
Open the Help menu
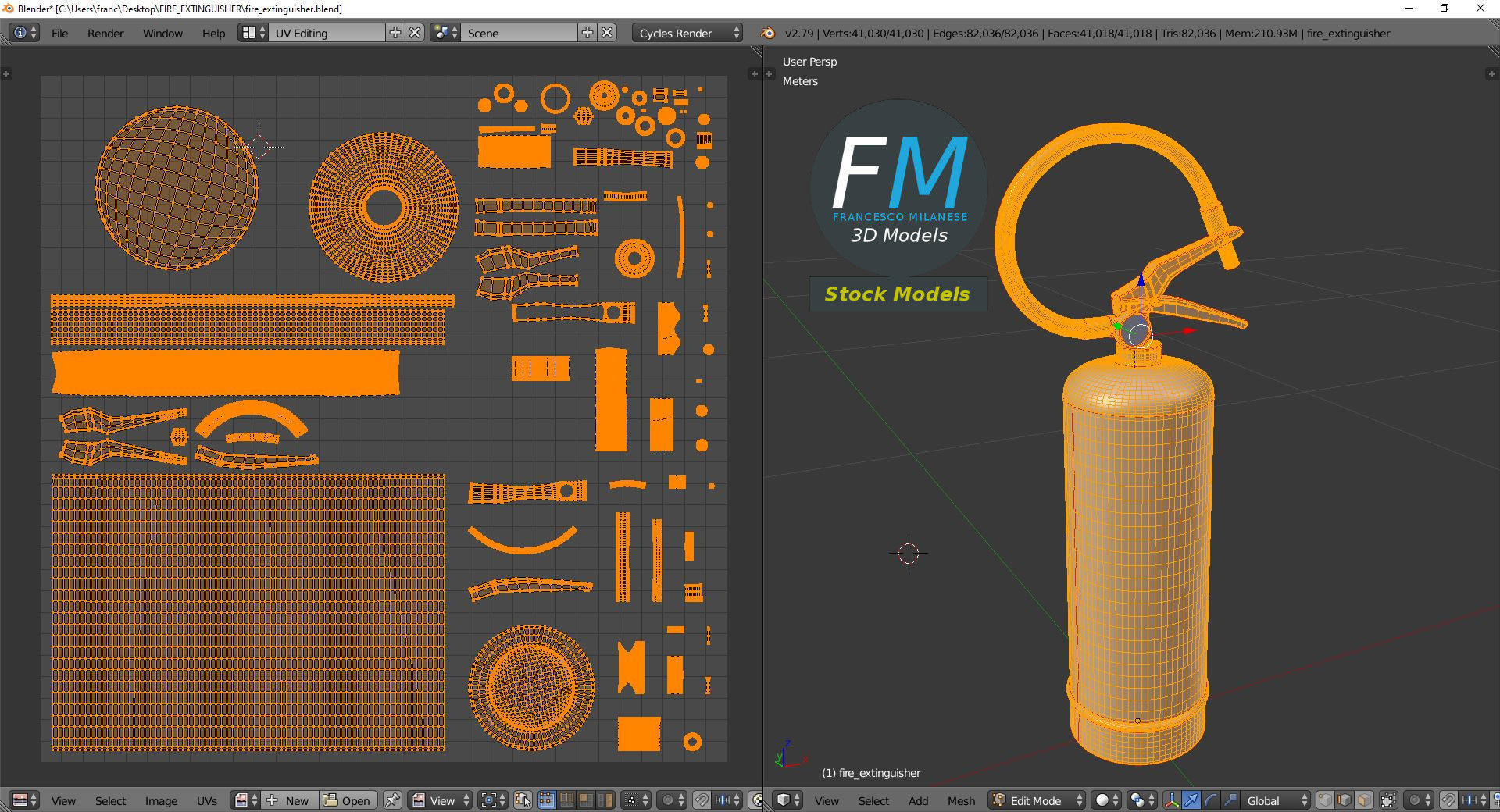[213, 33]
